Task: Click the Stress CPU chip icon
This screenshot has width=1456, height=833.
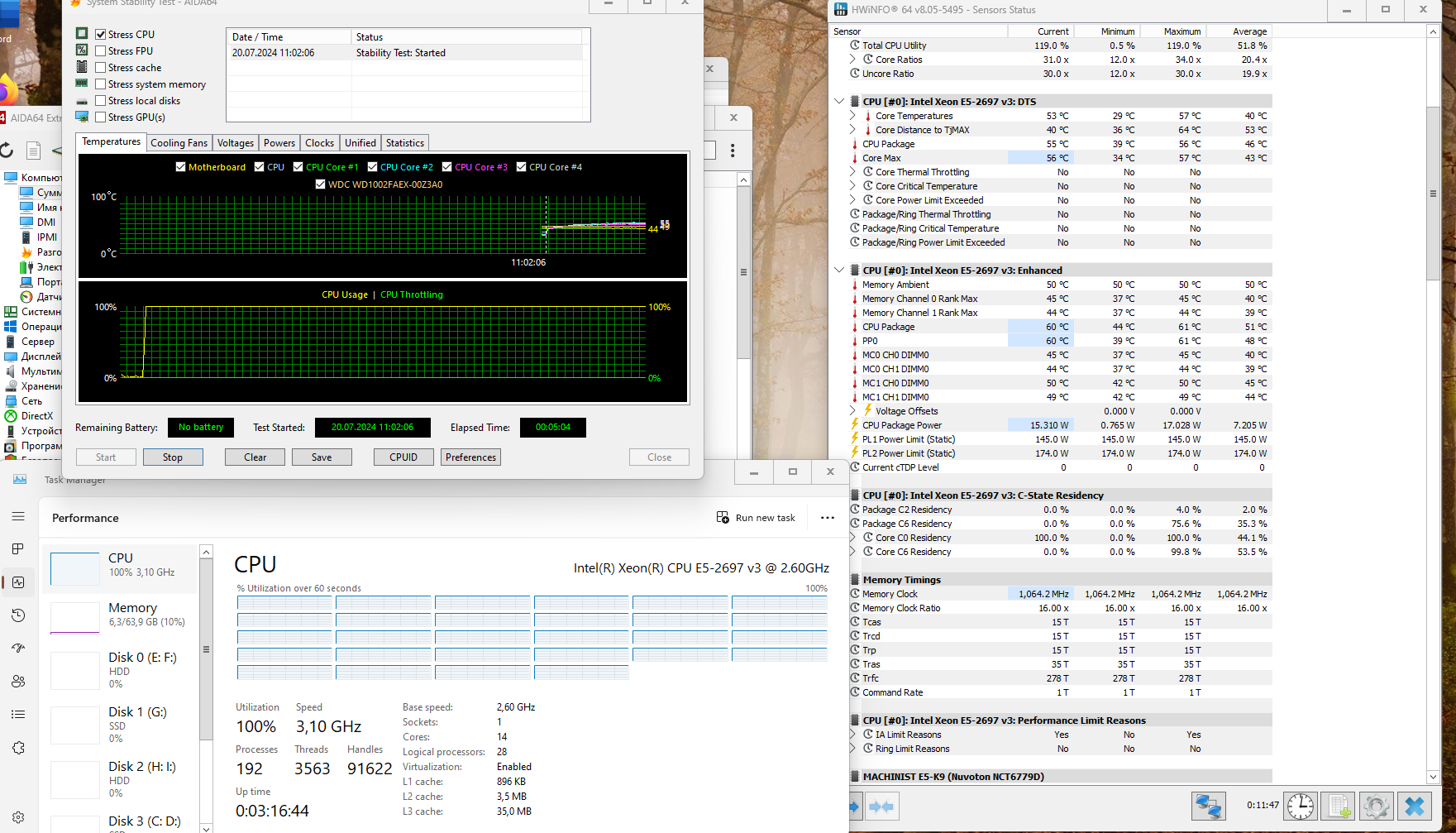Action: 82,34
